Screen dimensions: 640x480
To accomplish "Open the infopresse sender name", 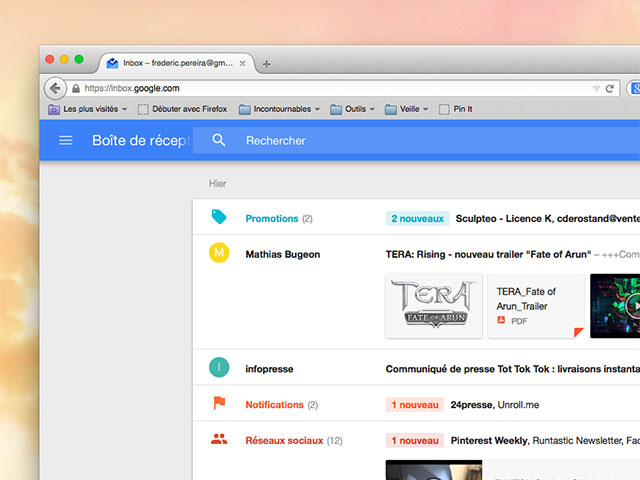I will (x=269, y=369).
